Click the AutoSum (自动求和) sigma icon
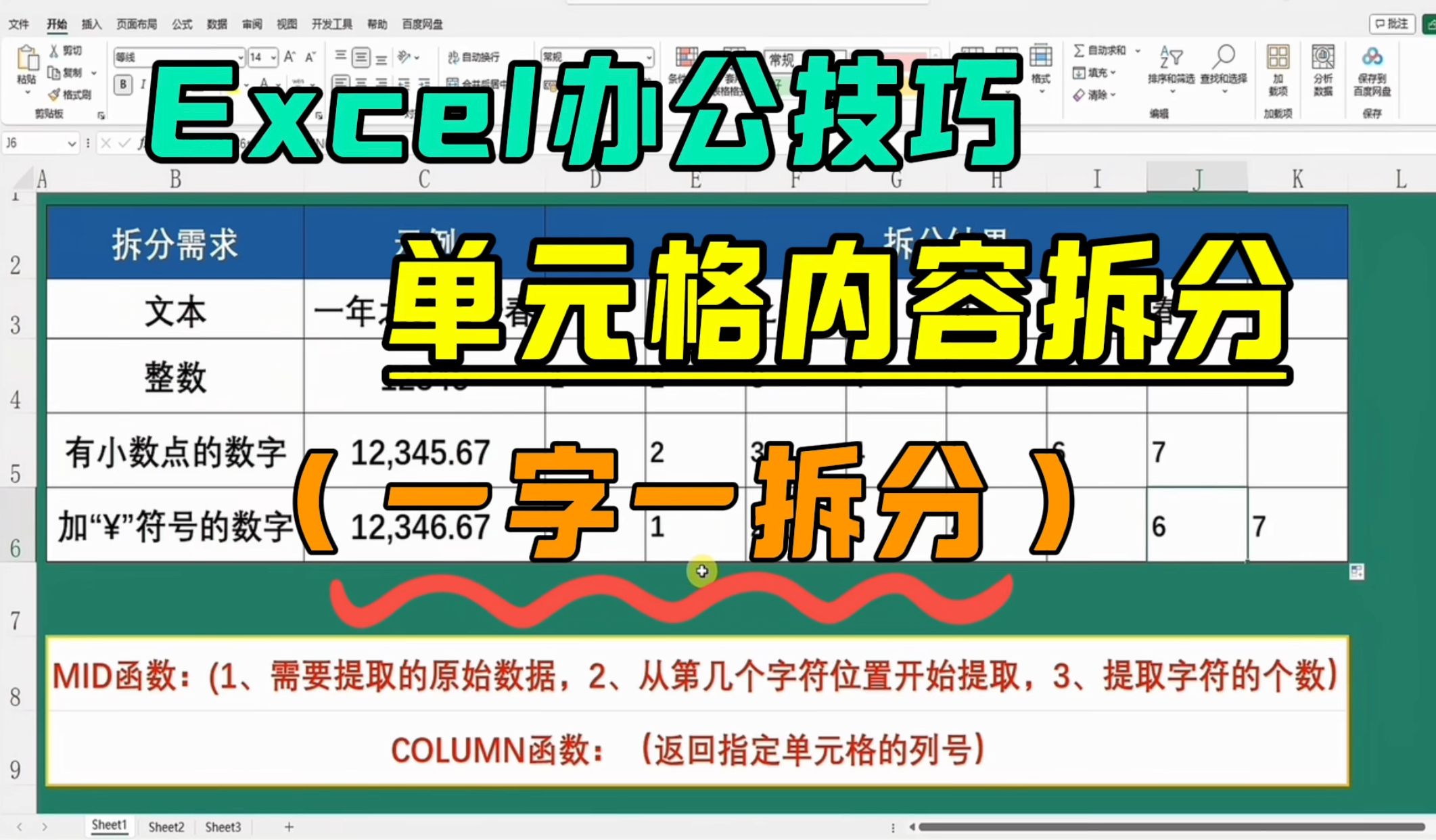Image resolution: width=1436 pixels, height=840 pixels. [x=1079, y=51]
